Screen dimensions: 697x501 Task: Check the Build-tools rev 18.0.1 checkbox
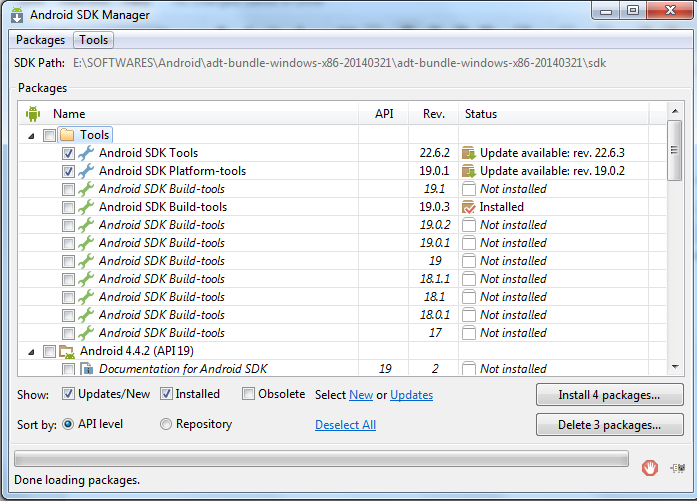point(68,315)
